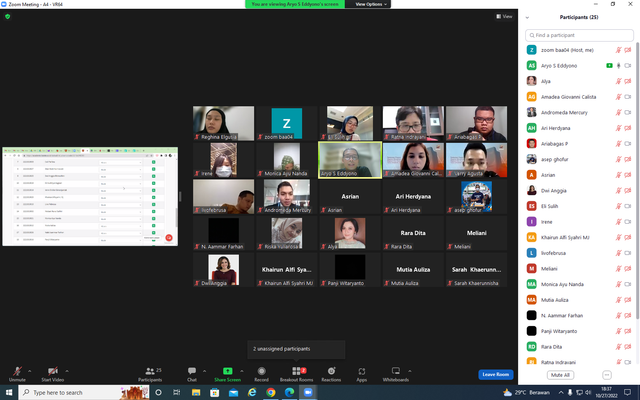Show hidden system tray icons arrow

[x=561, y=392]
